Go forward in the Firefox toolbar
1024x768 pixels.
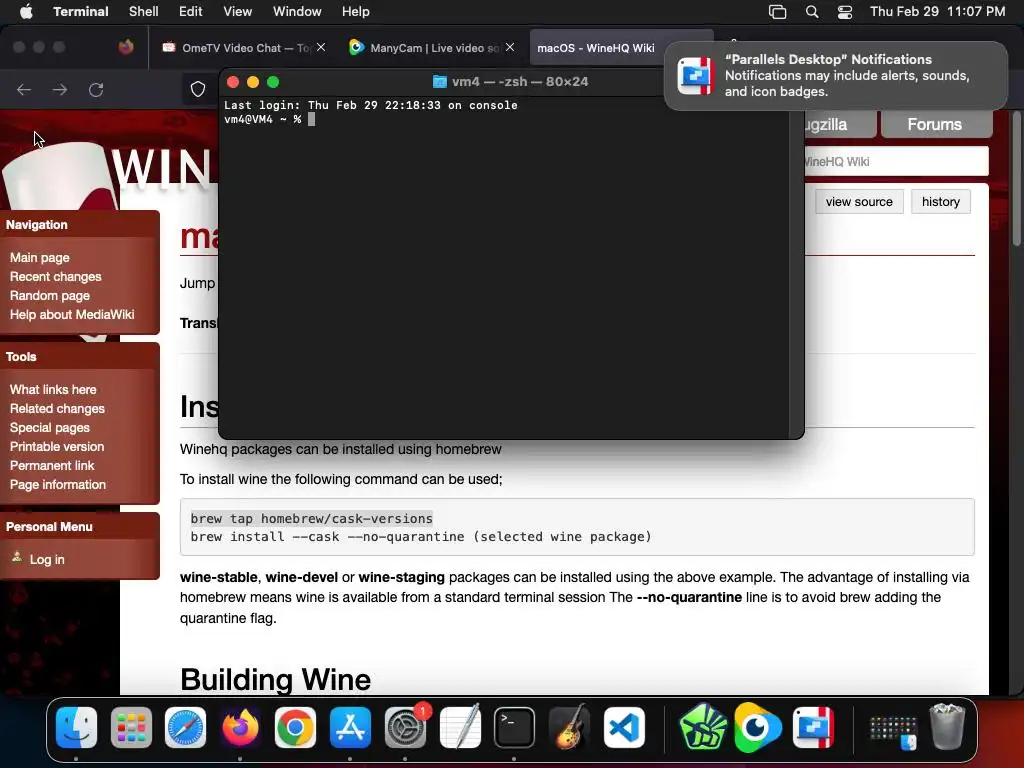click(60, 89)
